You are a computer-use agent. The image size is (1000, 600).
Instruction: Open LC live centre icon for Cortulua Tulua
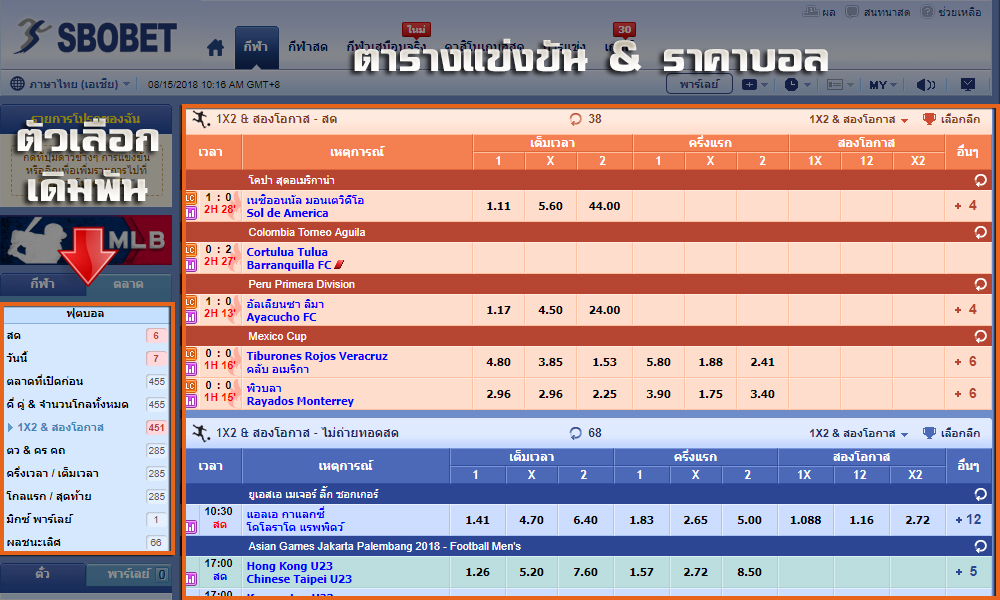coord(191,250)
